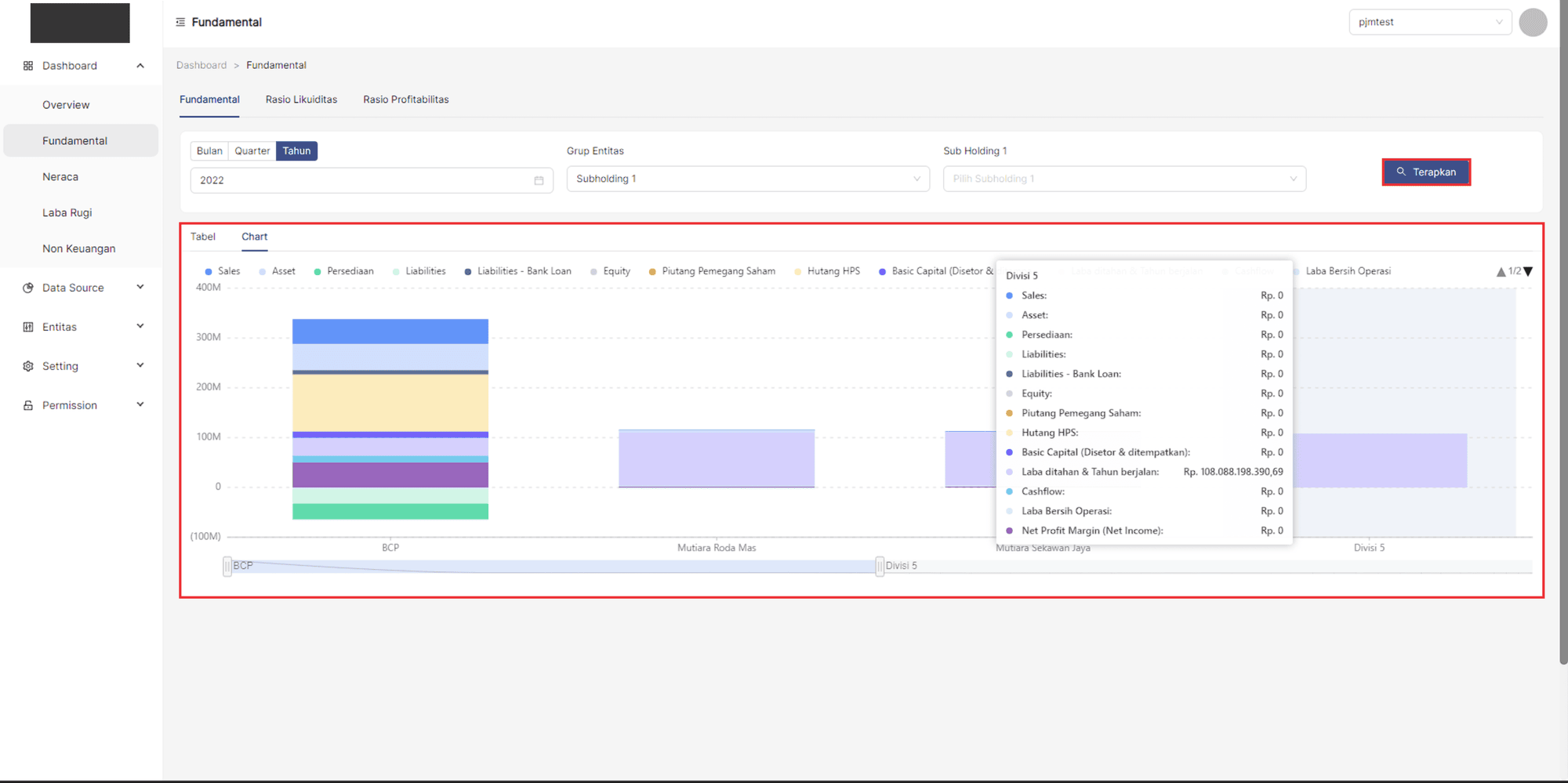Click the Setting gear icon

(x=28, y=366)
